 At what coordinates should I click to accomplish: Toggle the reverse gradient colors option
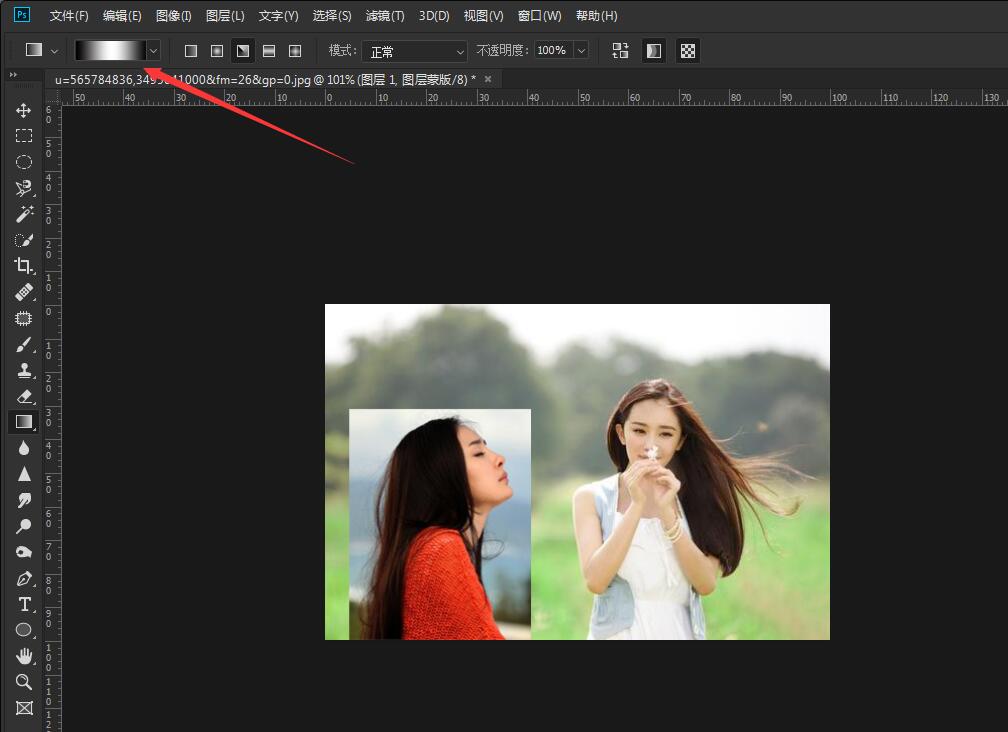pos(620,51)
